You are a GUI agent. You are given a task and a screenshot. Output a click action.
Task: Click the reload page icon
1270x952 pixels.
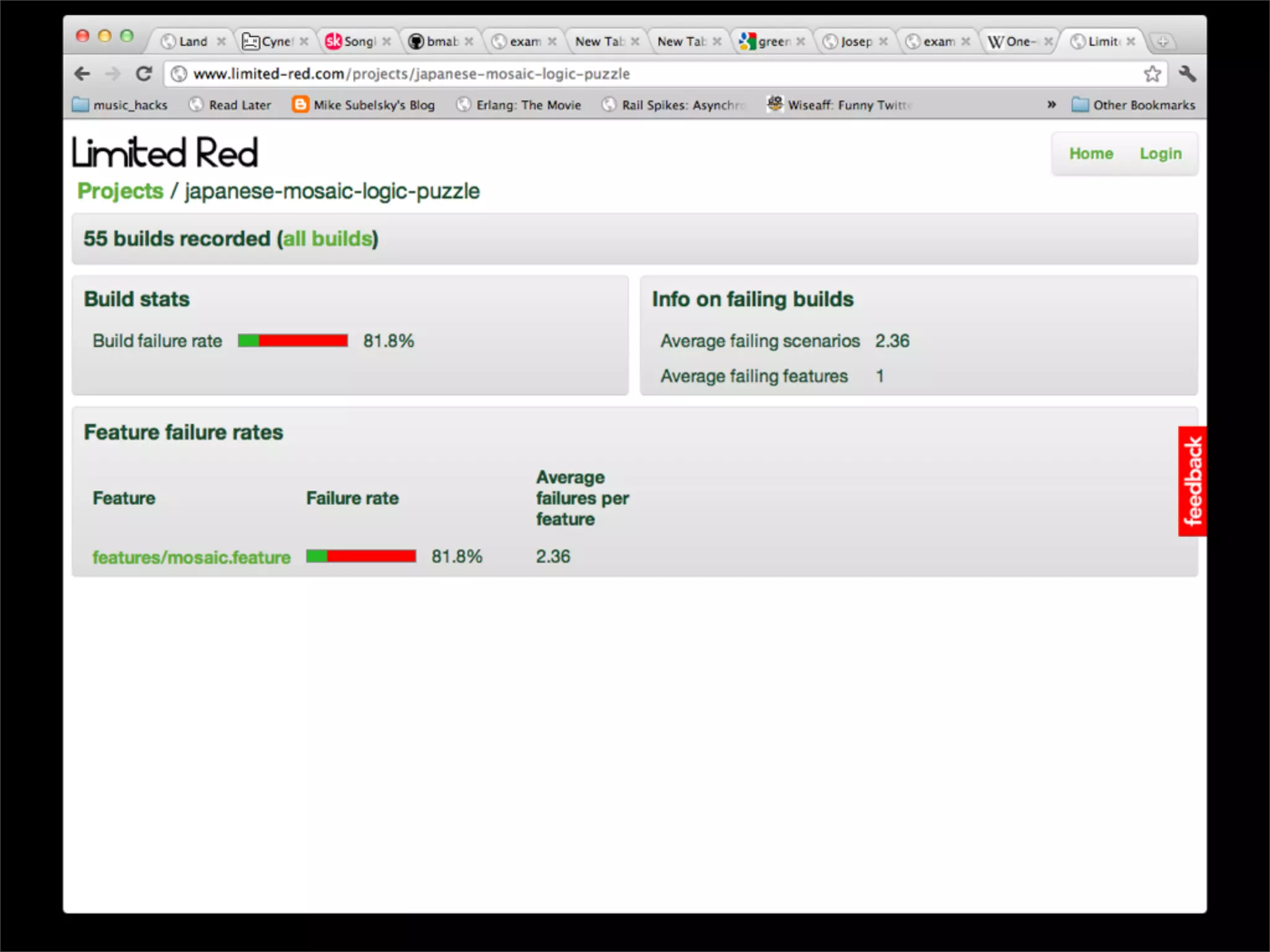point(144,74)
